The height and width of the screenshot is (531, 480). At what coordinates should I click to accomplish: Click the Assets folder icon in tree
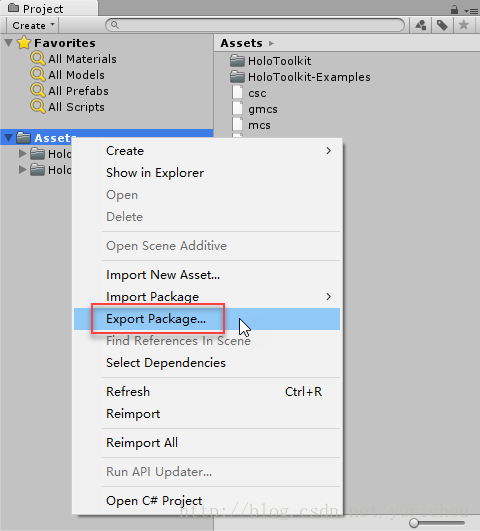point(23,137)
